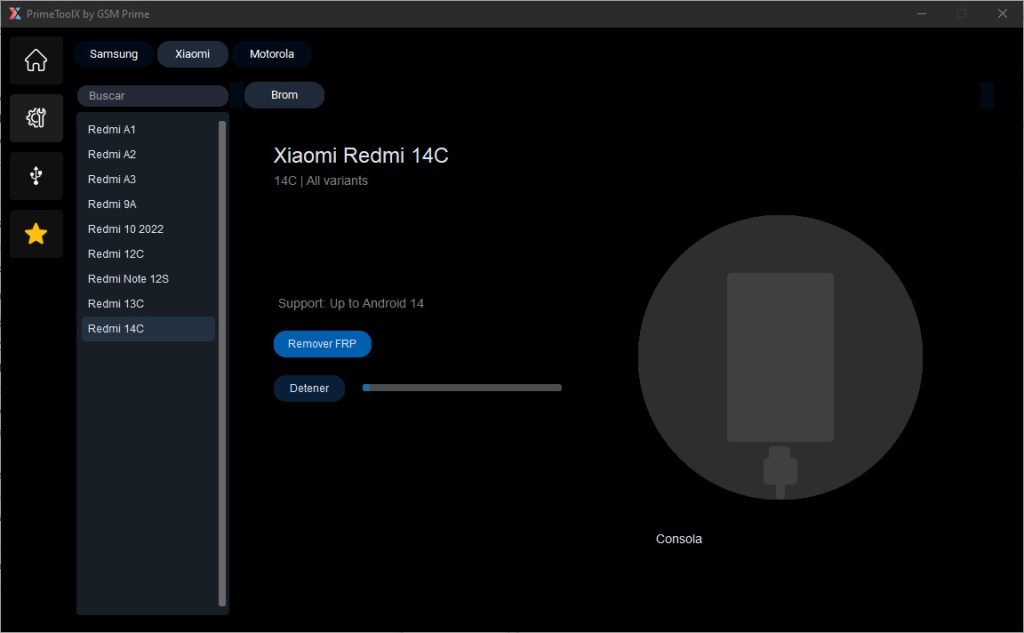Click the operation progress bar
1024x633 pixels.
tap(462, 388)
